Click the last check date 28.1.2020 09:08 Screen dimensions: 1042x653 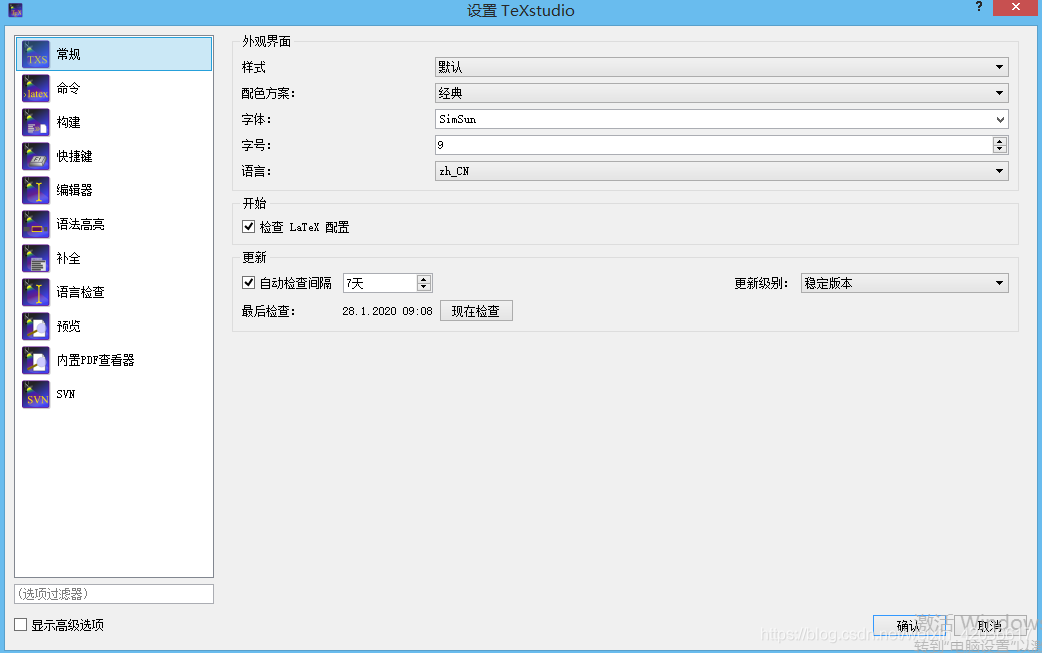click(387, 311)
